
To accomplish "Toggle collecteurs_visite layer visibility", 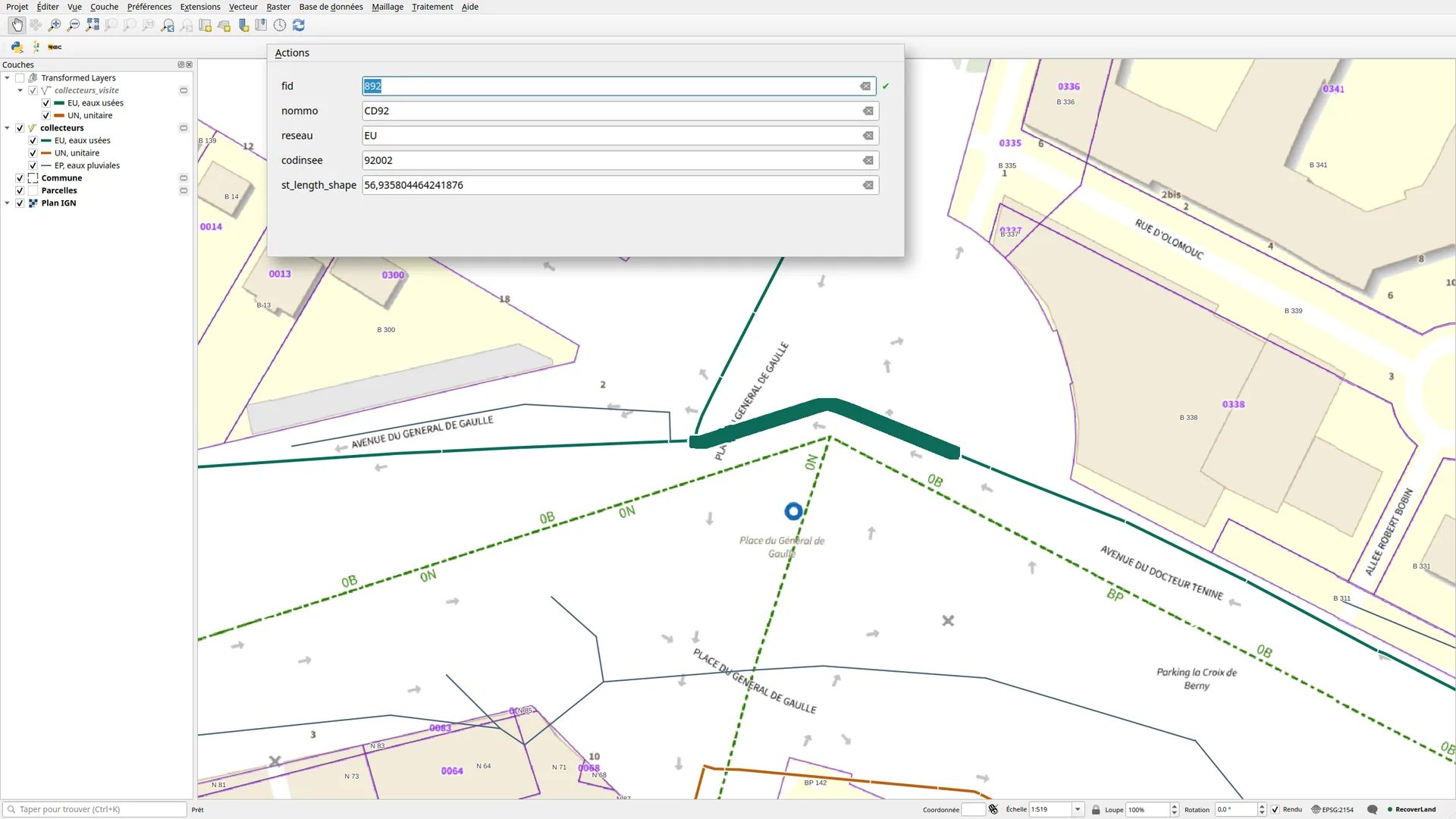I will pos(33,90).
